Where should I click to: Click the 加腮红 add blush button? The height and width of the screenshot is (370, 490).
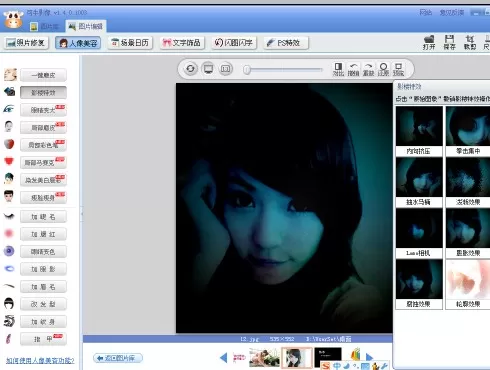(43, 234)
